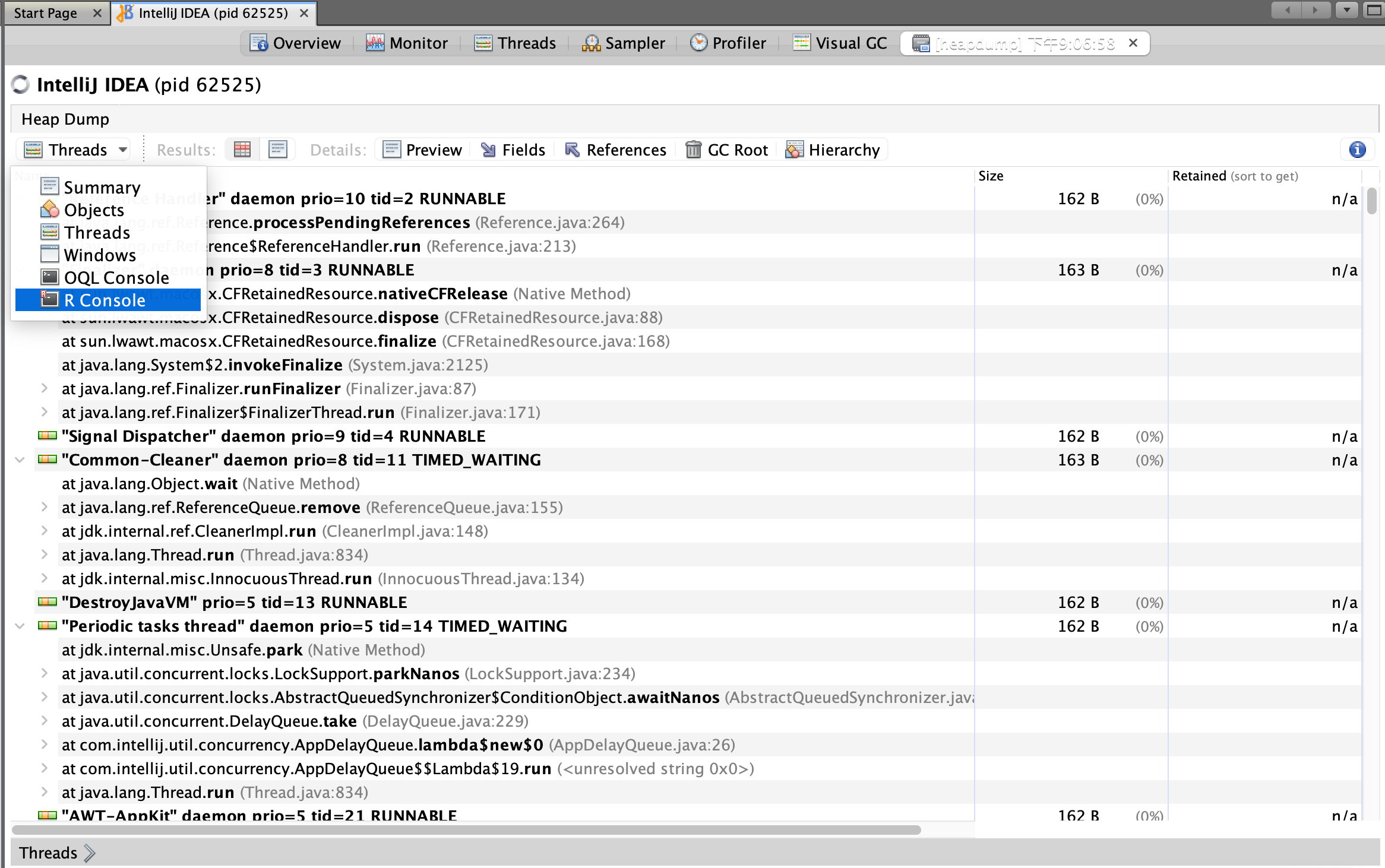Open the heap dump info icon
Screen dimensions: 1385x868
[x=1357, y=150]
